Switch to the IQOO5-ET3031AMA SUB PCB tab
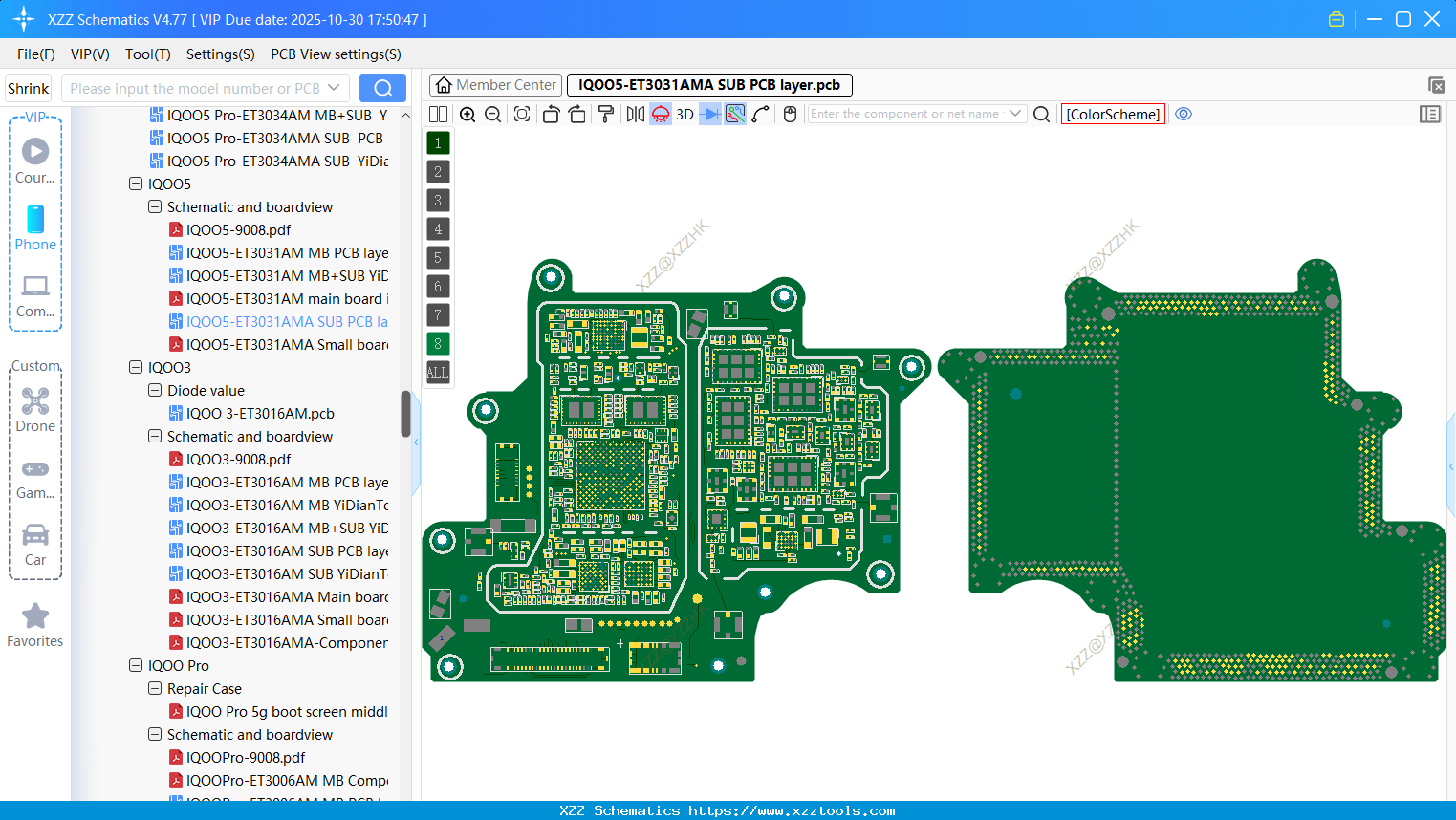 tap(708, 85)
